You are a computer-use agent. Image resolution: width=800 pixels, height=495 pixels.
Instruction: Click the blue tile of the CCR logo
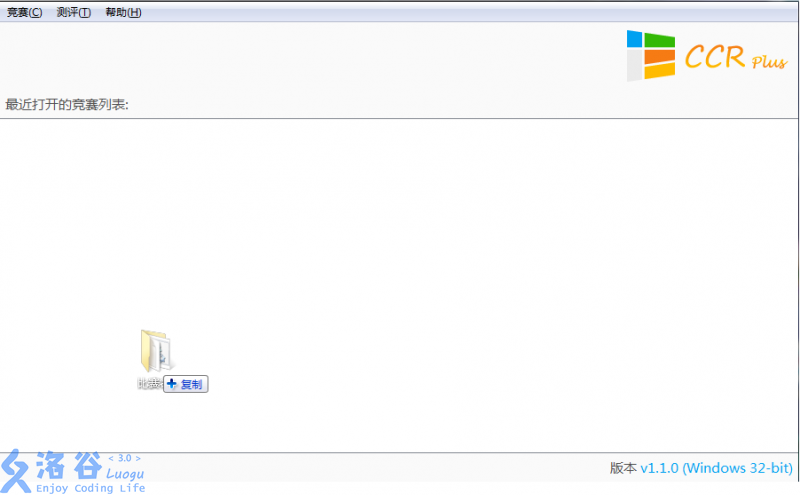click(635, 38)
